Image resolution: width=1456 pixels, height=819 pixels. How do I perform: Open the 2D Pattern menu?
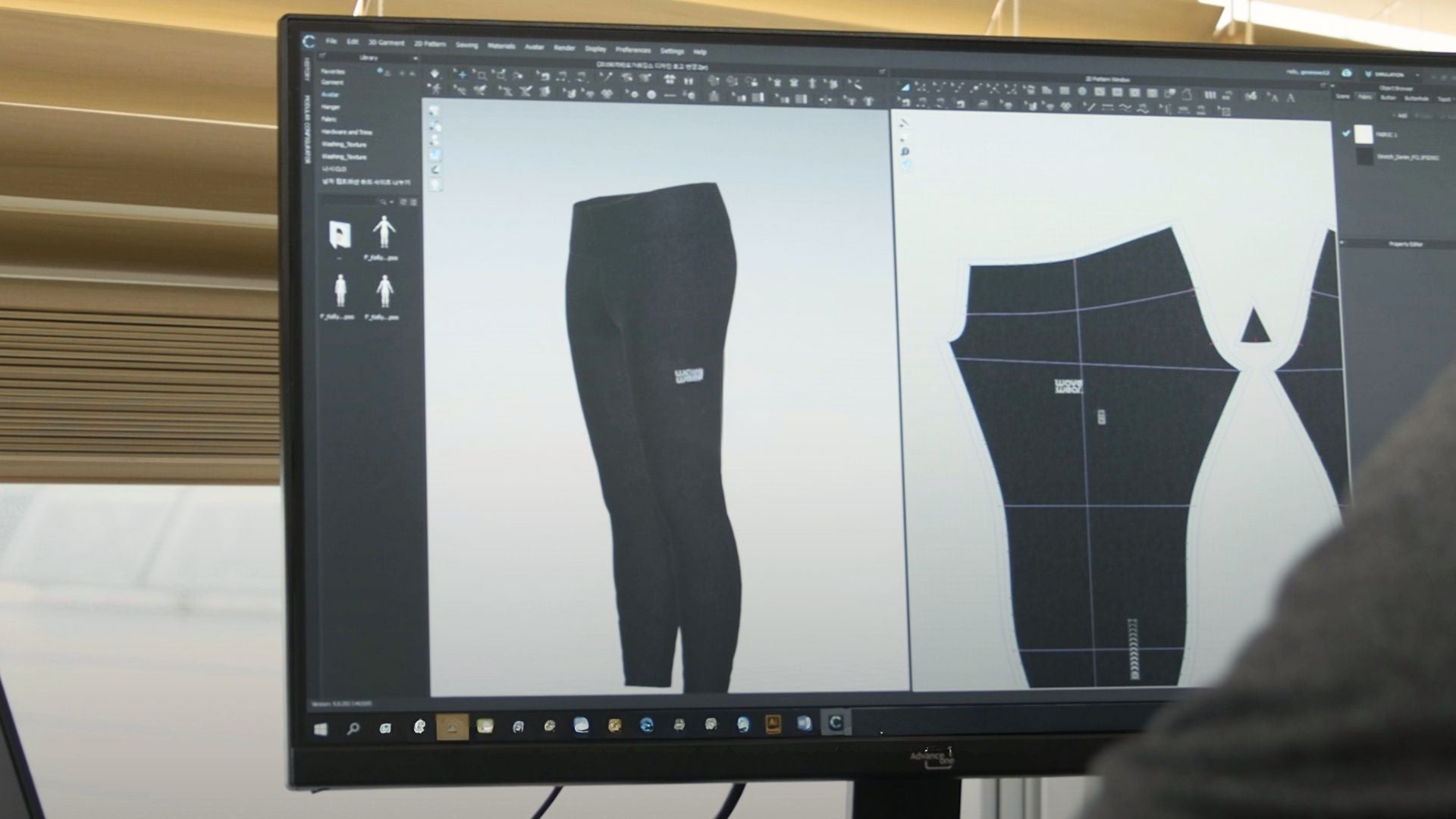pyautogui.click(x=430, y=44)
